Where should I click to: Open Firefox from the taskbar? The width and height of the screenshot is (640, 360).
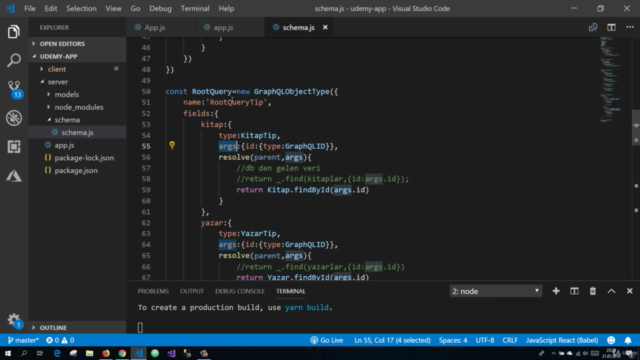point(106,353)
